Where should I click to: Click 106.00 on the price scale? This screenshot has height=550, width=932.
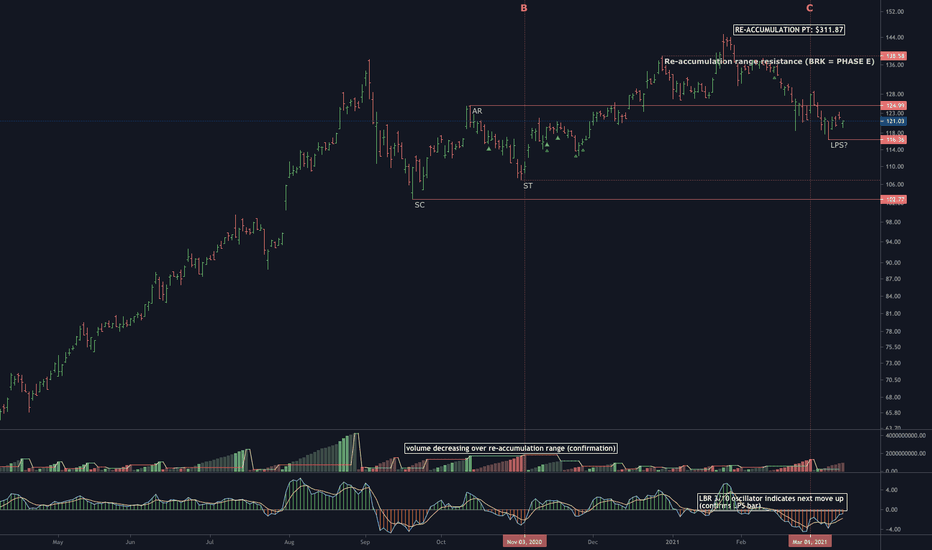(x=895, y=185)
